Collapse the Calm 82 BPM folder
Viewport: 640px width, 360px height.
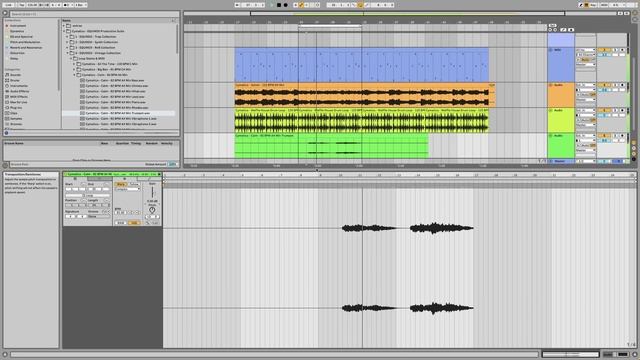pos(74,75)
